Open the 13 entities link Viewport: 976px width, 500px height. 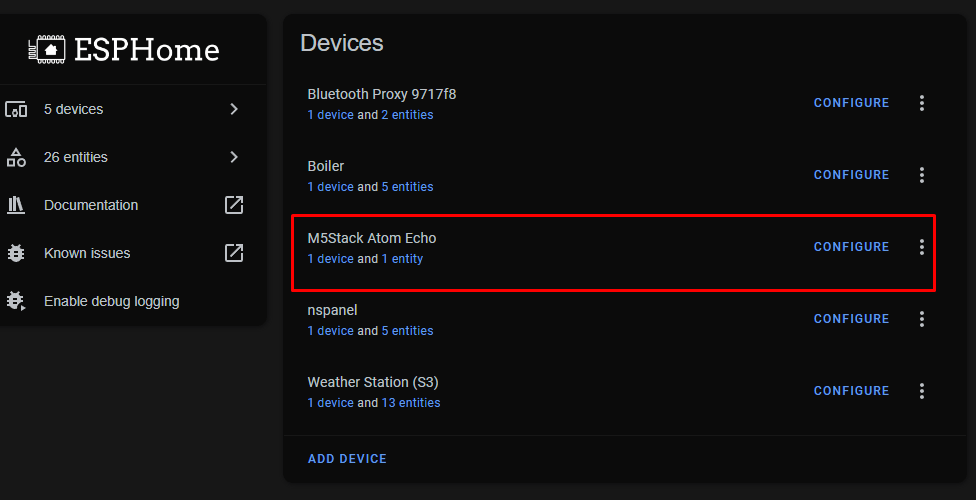[x=411, y=403]
